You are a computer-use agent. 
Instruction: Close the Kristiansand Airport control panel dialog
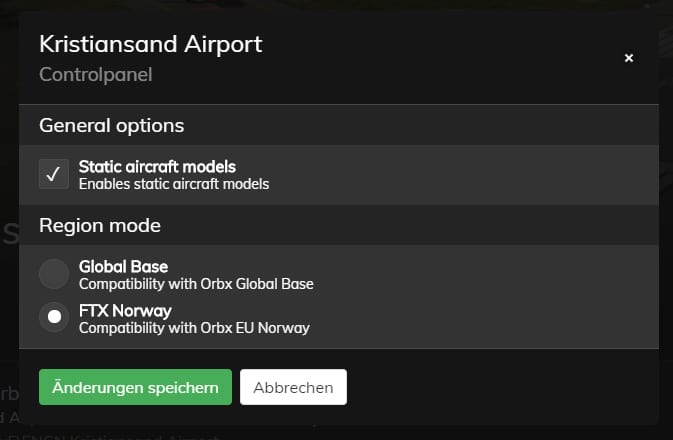tap(629, 58)
